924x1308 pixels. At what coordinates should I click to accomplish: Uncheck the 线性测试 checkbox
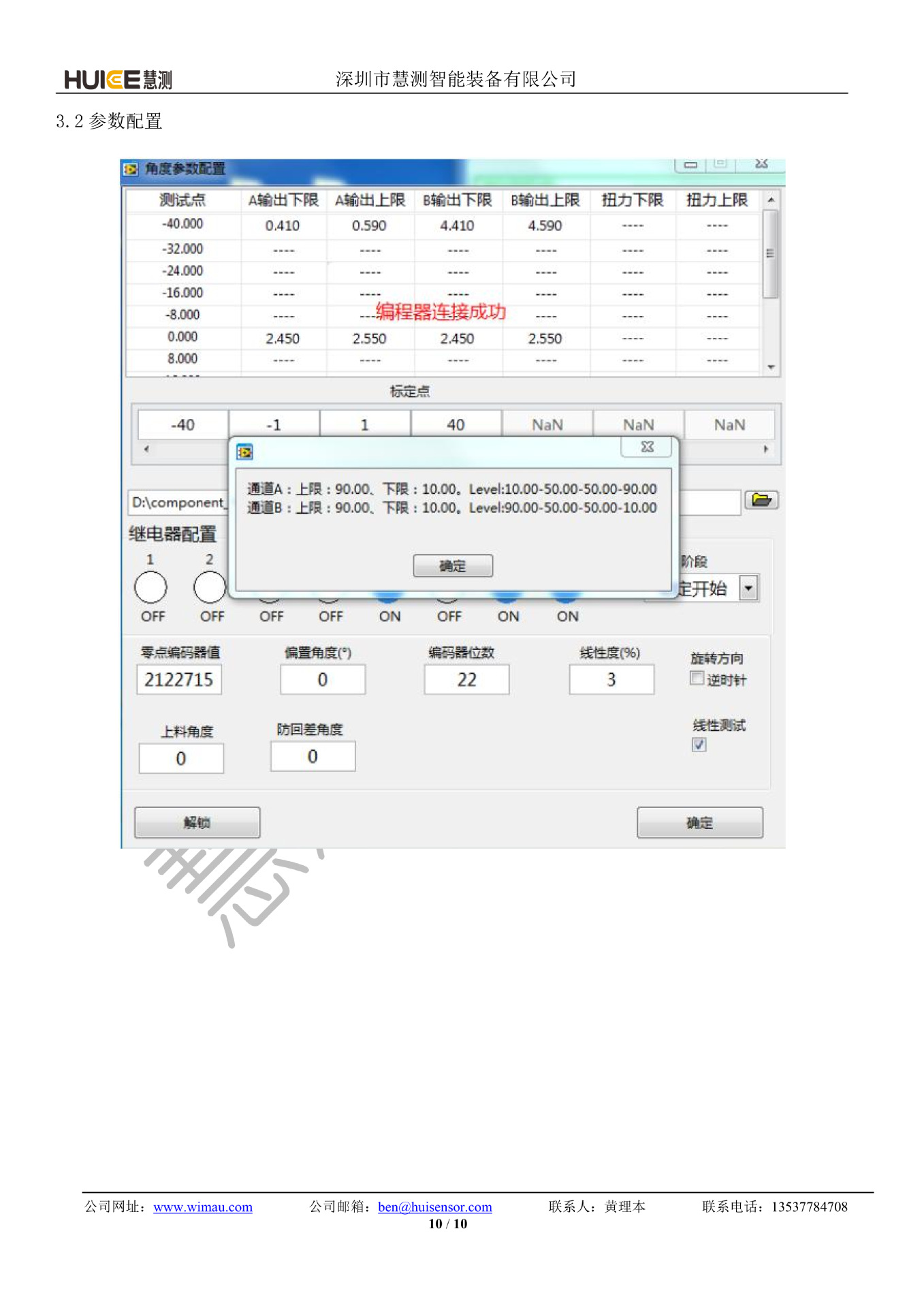699,745
